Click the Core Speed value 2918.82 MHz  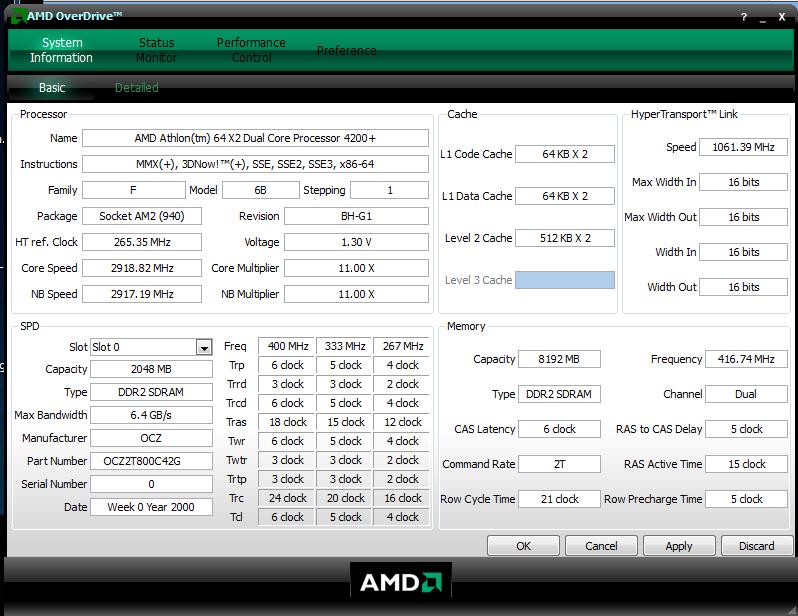142,268
